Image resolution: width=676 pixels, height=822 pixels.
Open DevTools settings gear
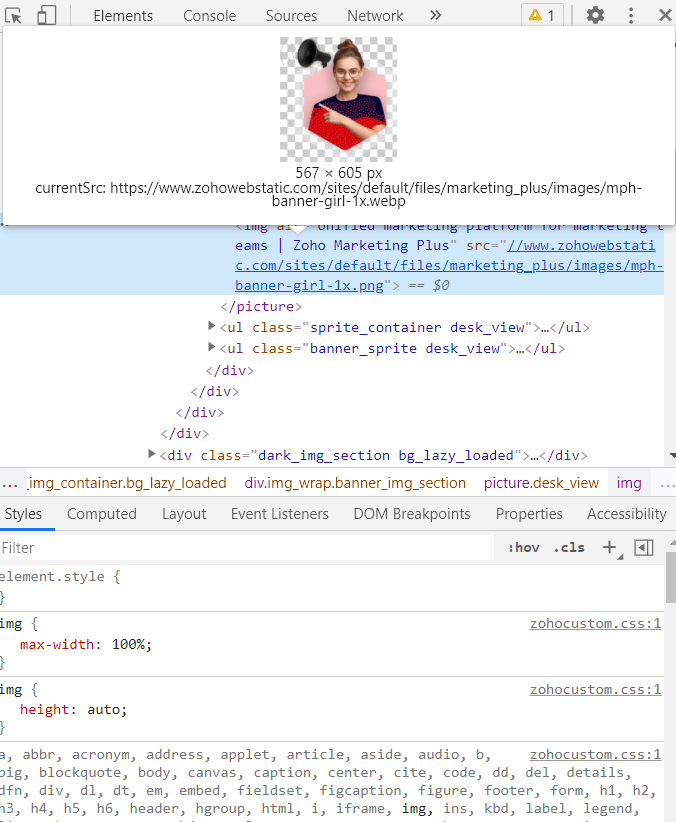(x=595, y=15)
